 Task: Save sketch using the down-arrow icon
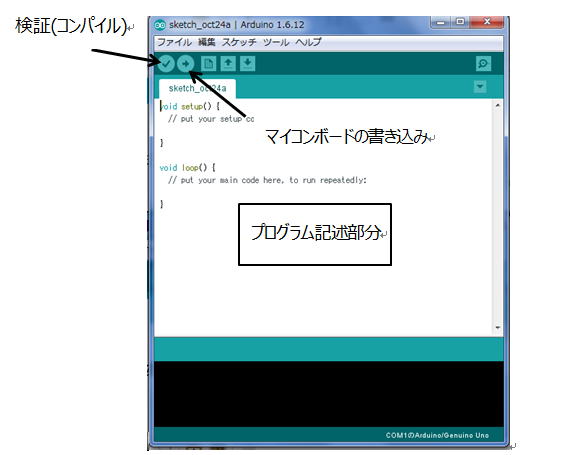point(248,64)
